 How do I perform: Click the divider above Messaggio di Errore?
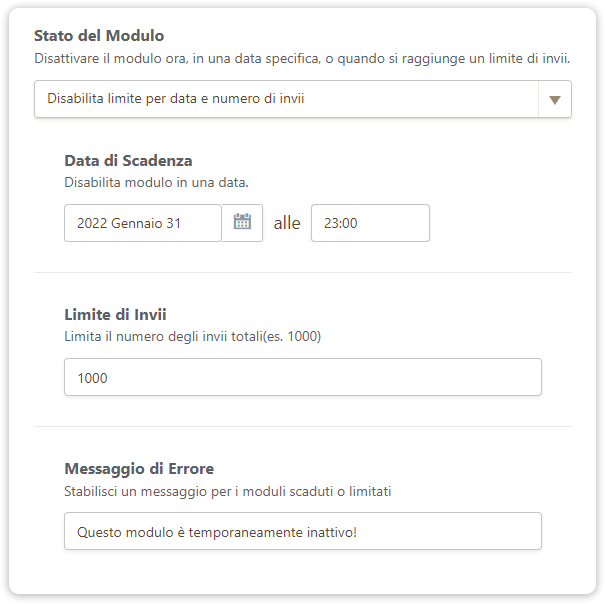click(302, 426)
